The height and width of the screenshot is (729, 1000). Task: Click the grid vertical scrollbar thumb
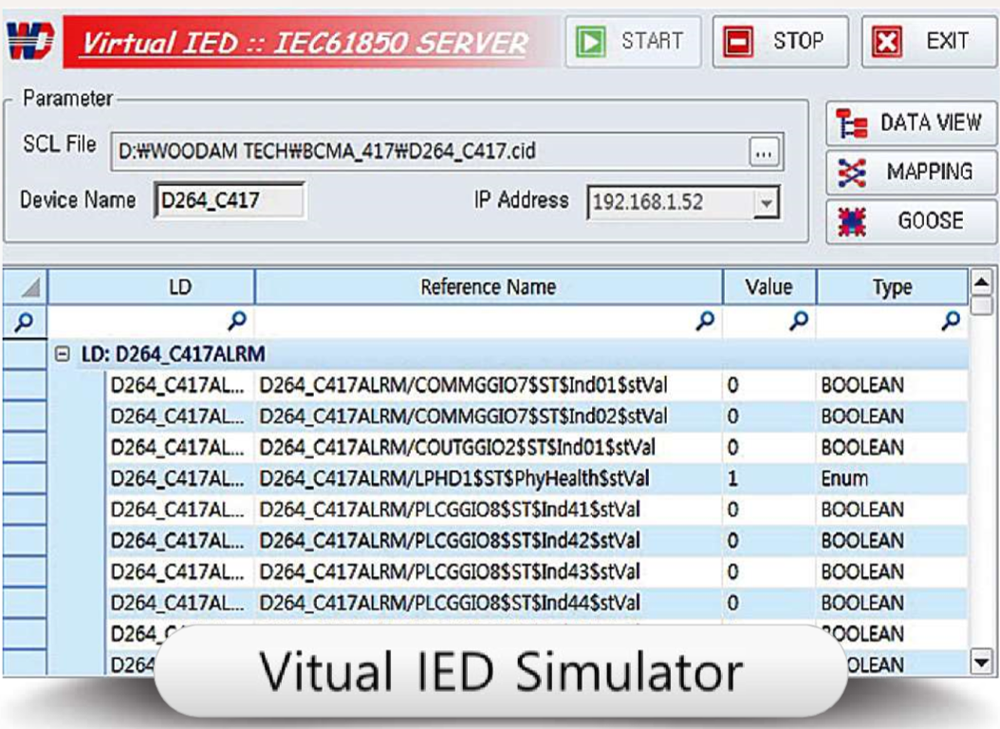click(982, 305)
